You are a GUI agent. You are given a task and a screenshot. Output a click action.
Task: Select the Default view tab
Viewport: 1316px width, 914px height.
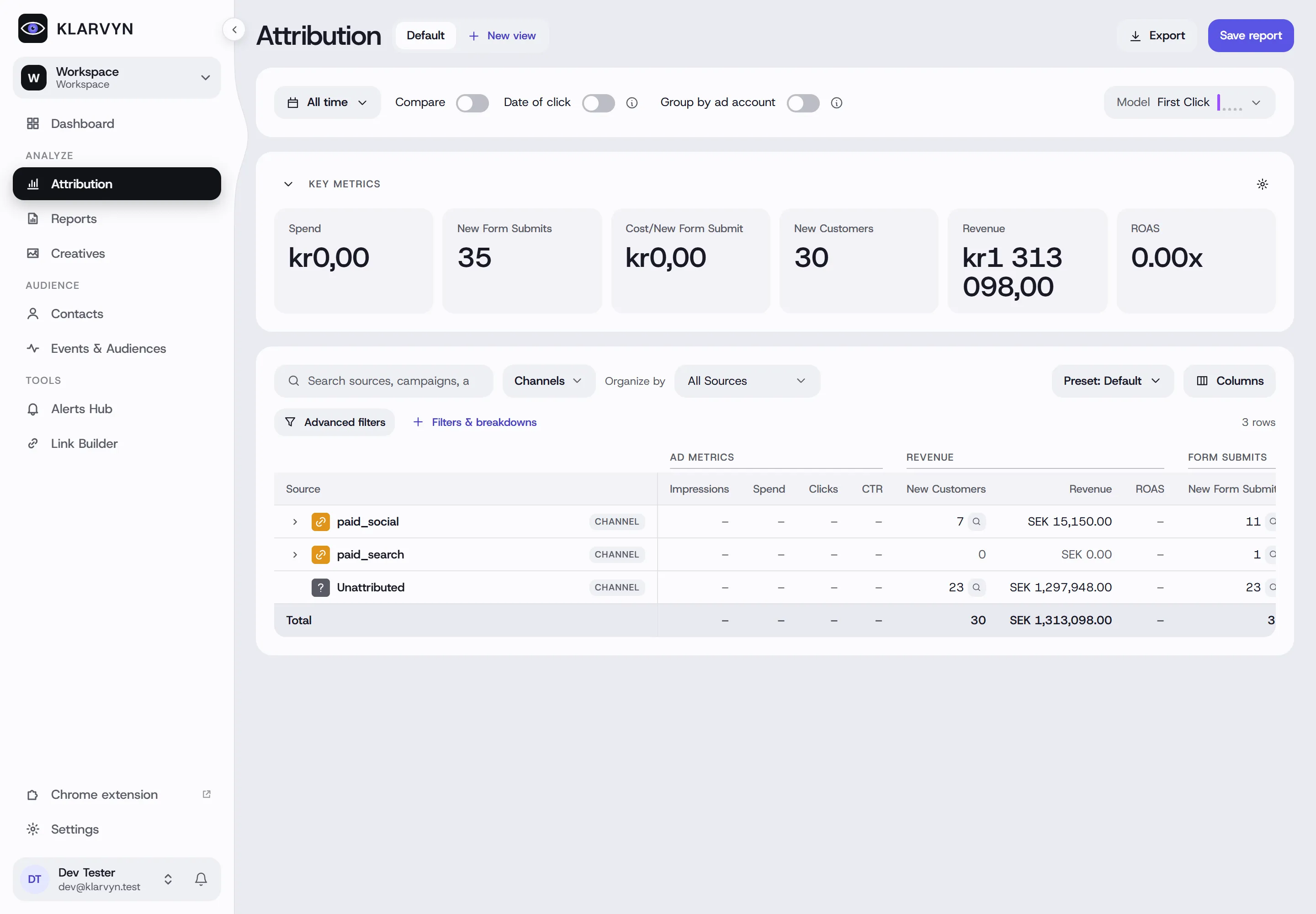(425, 36)
